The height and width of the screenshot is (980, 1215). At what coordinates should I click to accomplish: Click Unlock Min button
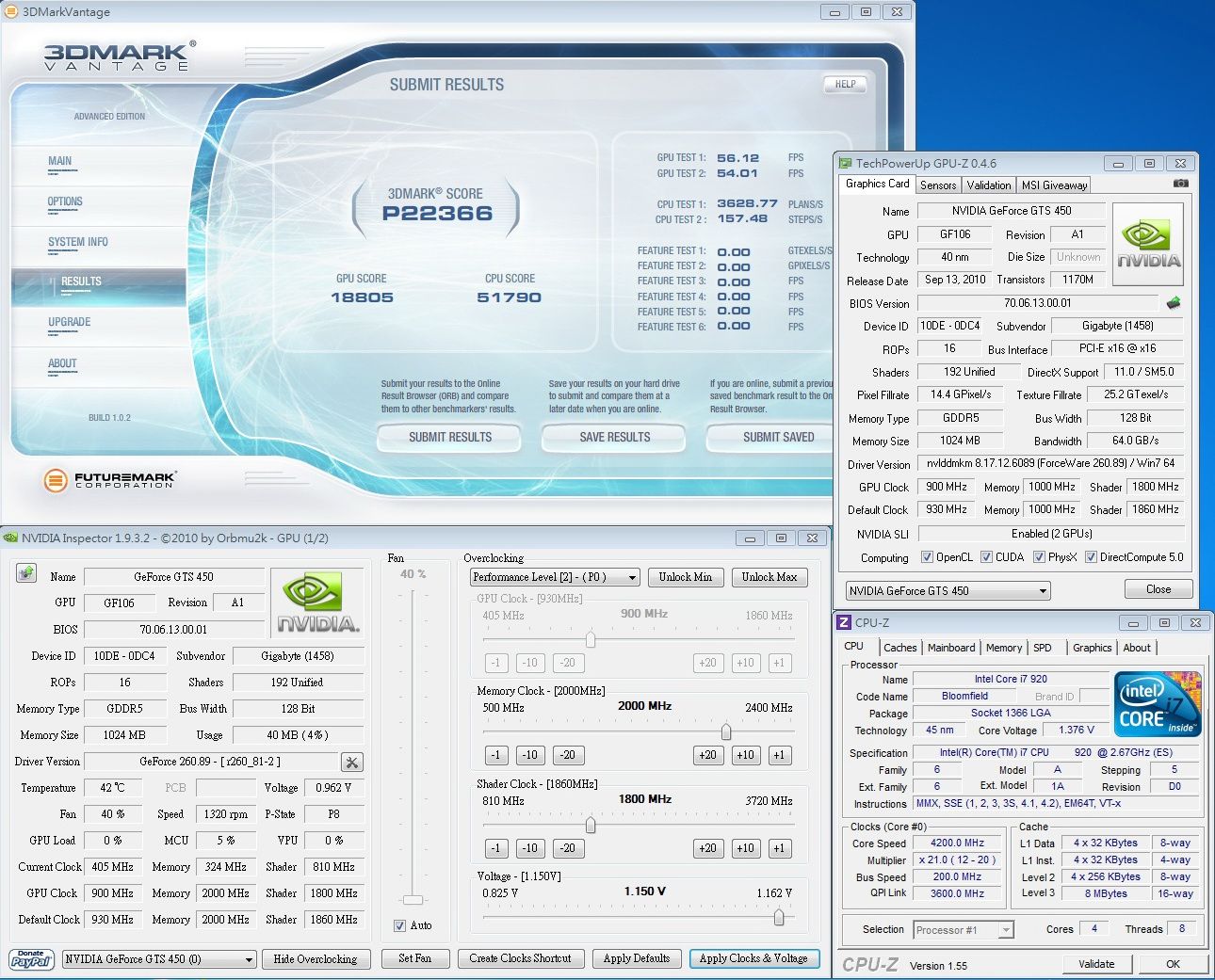pyautogui.click(x=686, y=577)
